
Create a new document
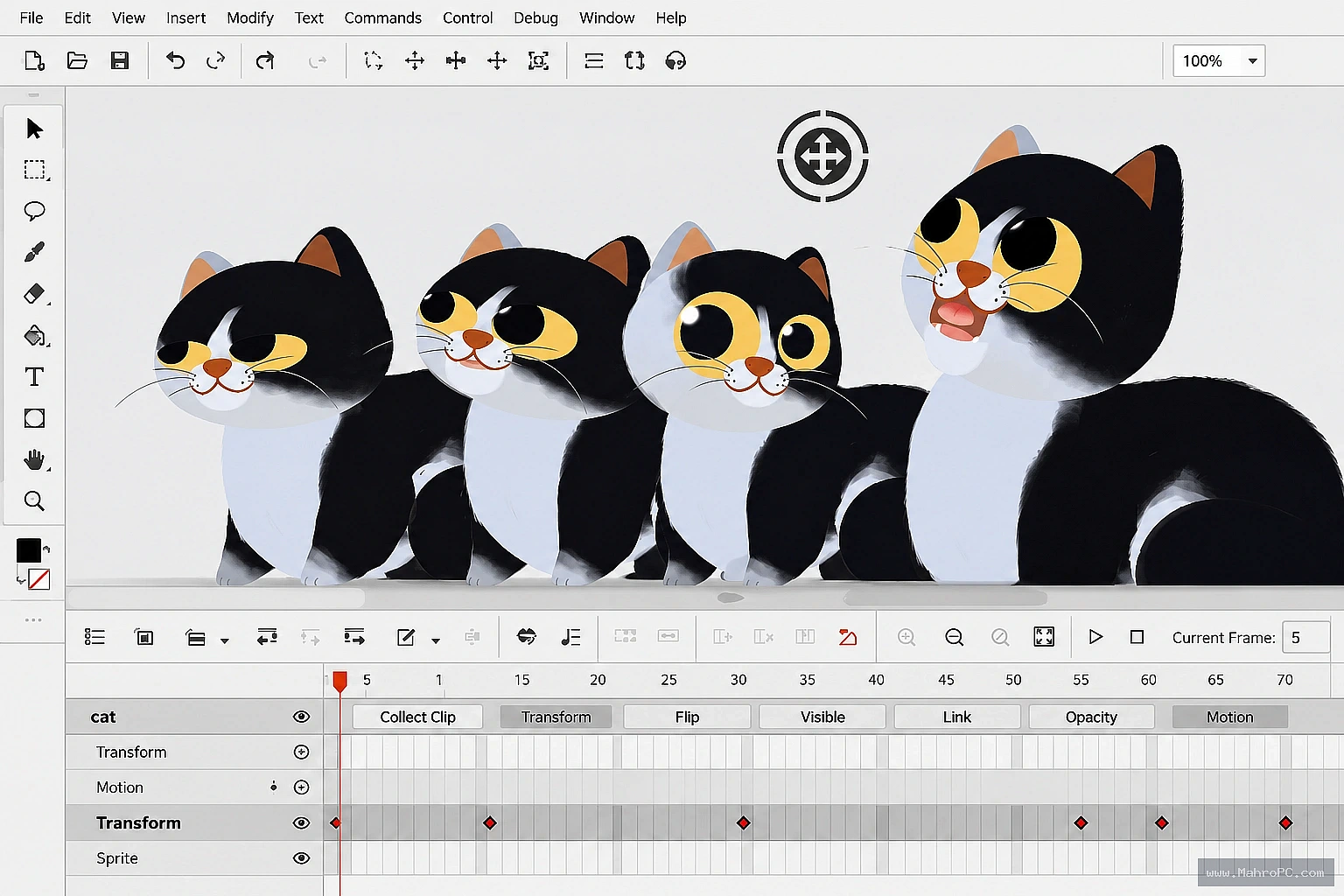33,60
